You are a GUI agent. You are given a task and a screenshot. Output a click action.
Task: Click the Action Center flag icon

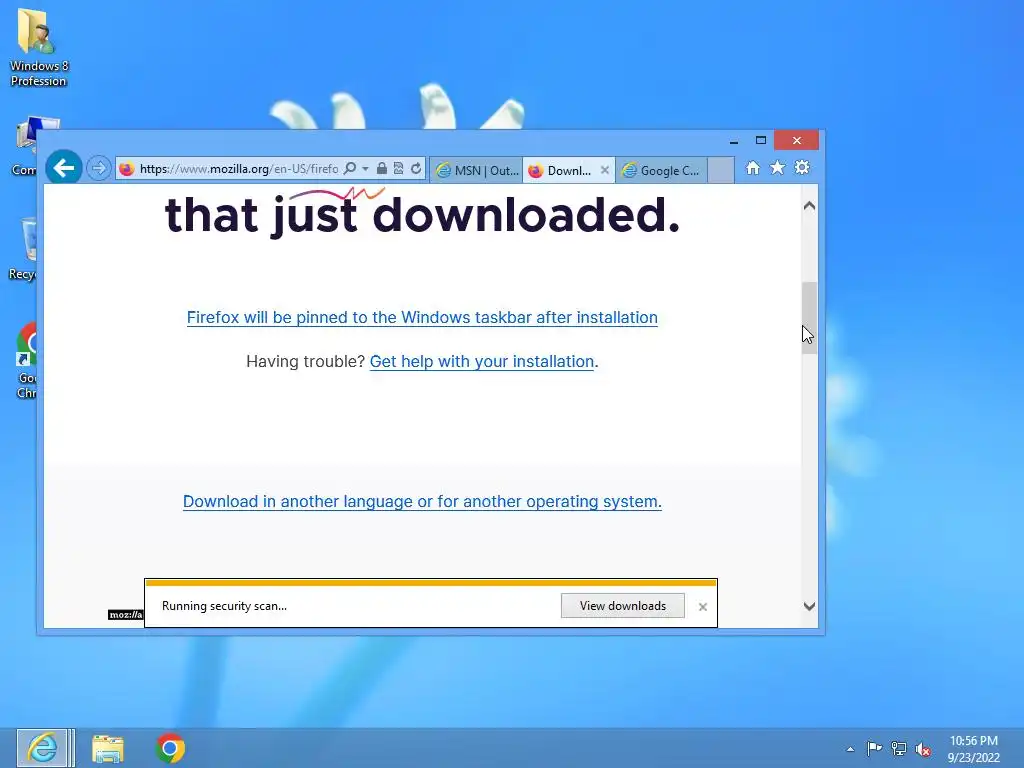[x=874, y=748]
